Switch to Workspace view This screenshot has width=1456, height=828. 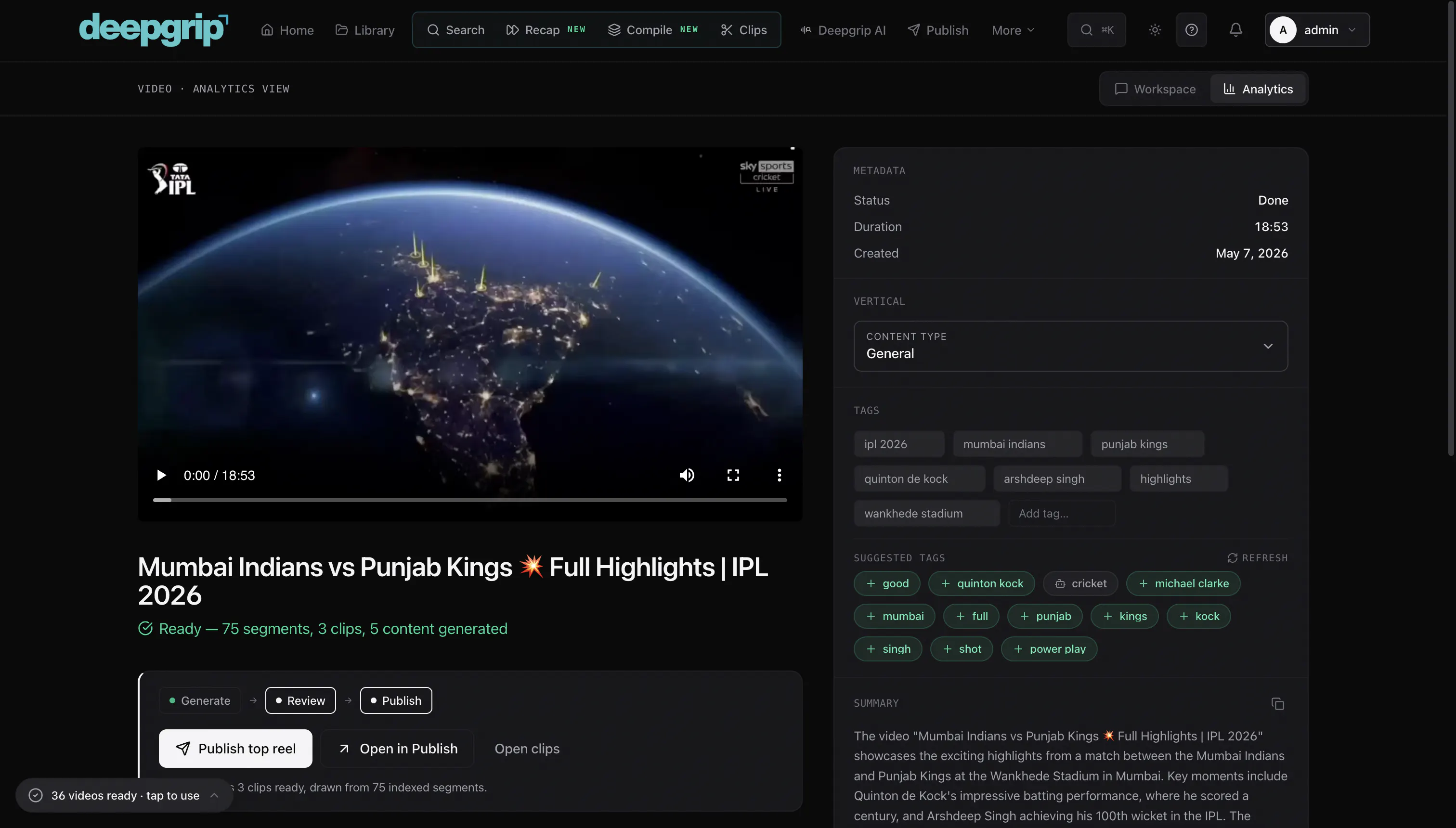1155,89
